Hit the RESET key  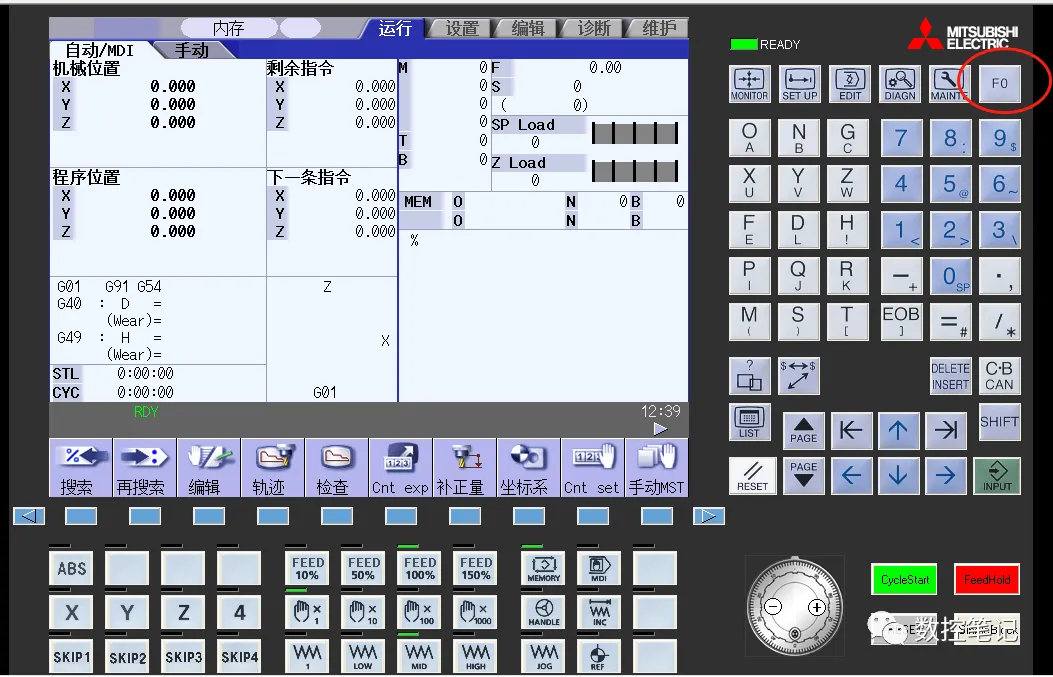(x=752, y=476)
